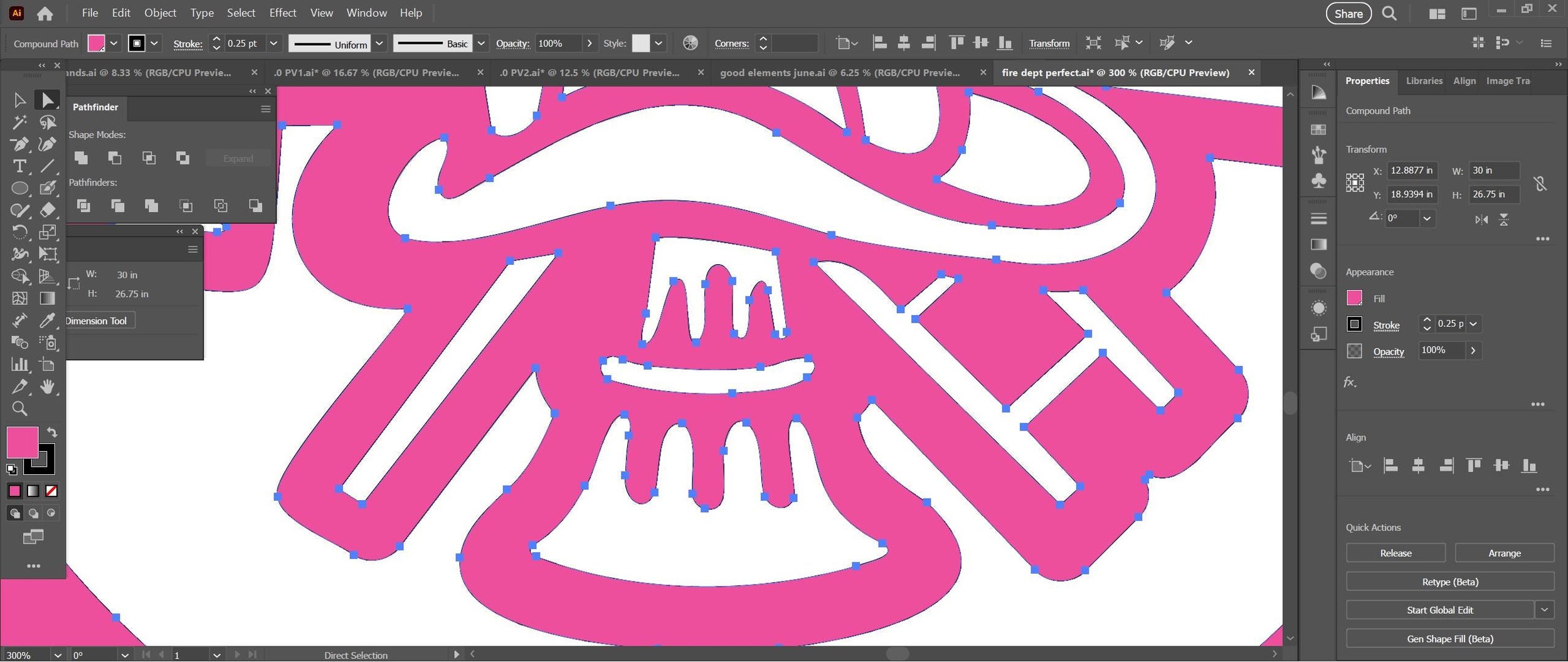Click Gen Shape Fill (Beta) button
The width and height of the screenshot is (1568, 662).
pyautogui.click(x=1450, y=639)
